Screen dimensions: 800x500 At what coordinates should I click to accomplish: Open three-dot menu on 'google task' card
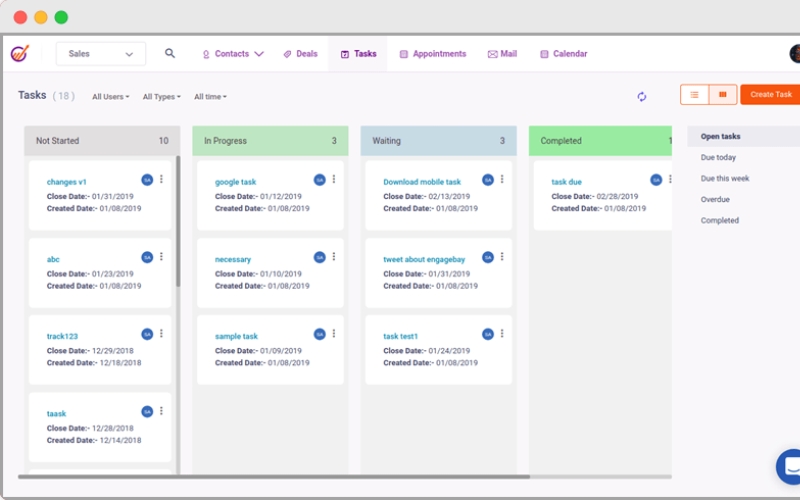click(334, 180)
